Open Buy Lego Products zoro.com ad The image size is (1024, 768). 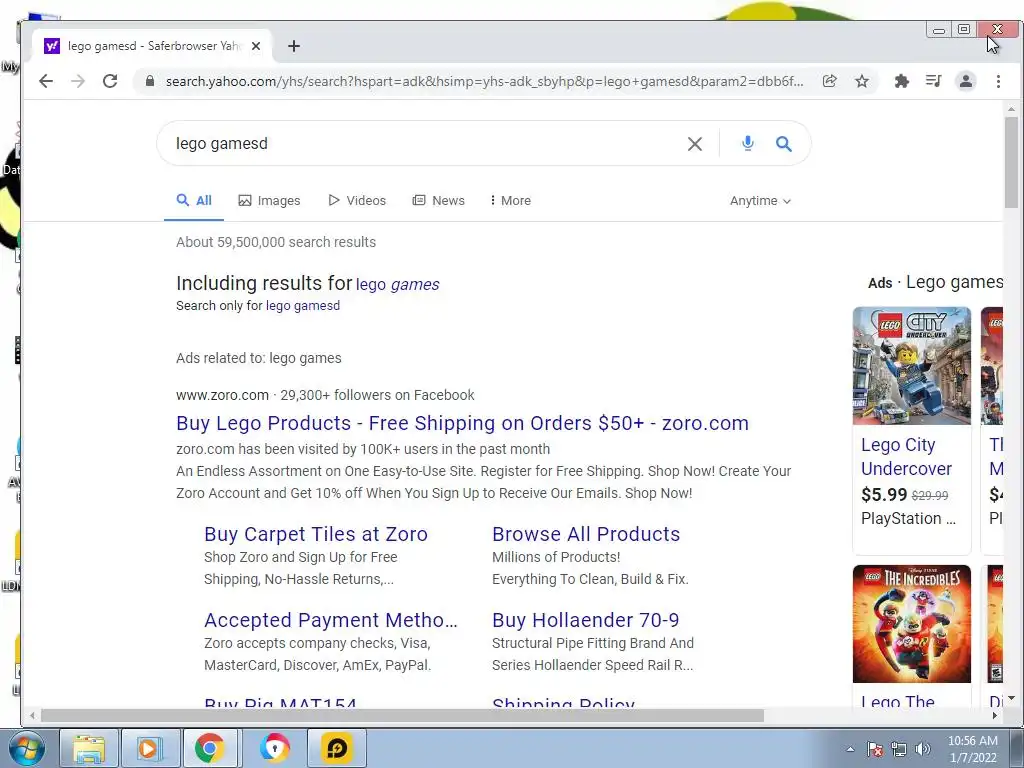[x=462, y=423]
